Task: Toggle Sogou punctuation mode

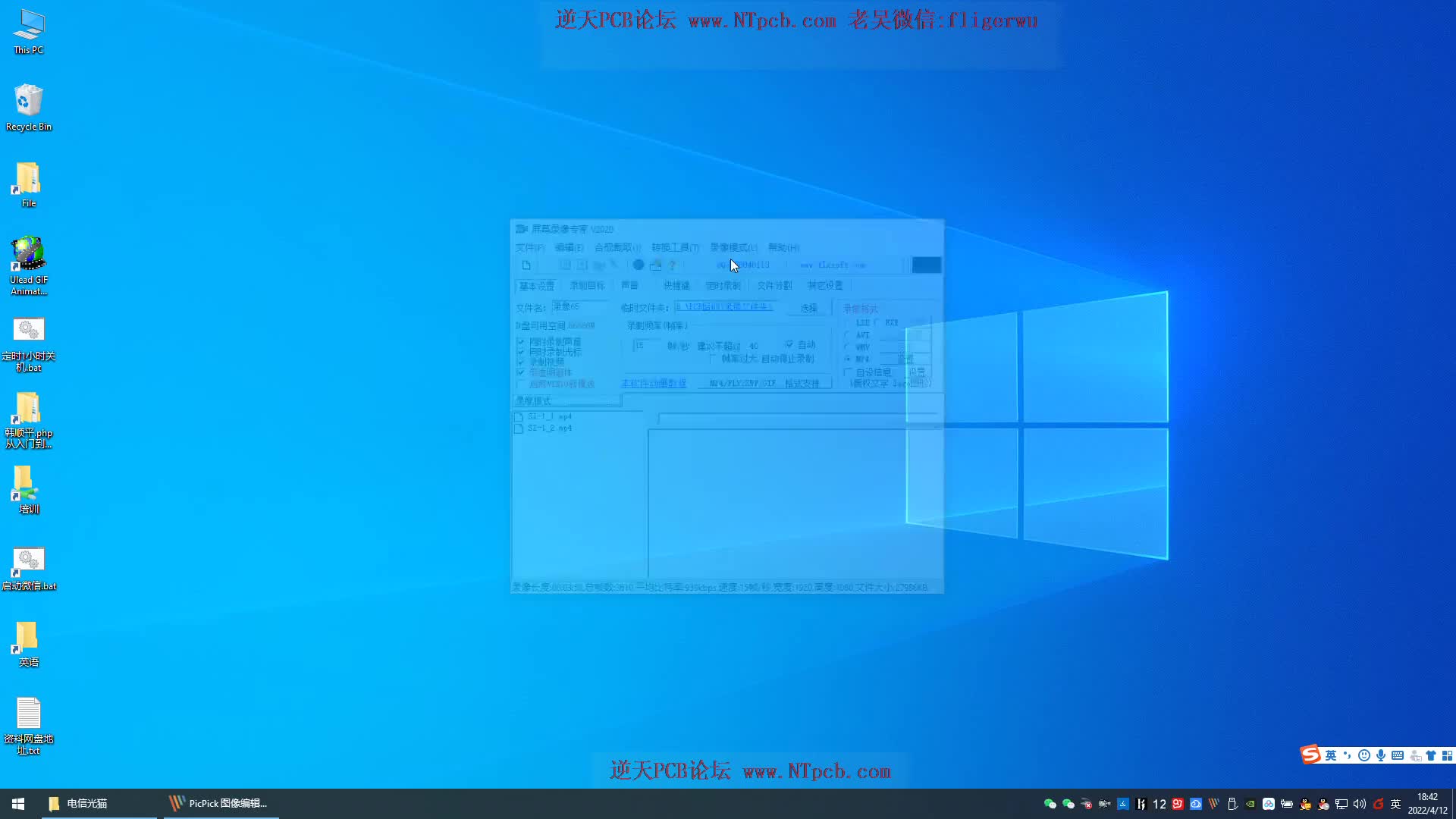Action: [x=1348, y=755]
